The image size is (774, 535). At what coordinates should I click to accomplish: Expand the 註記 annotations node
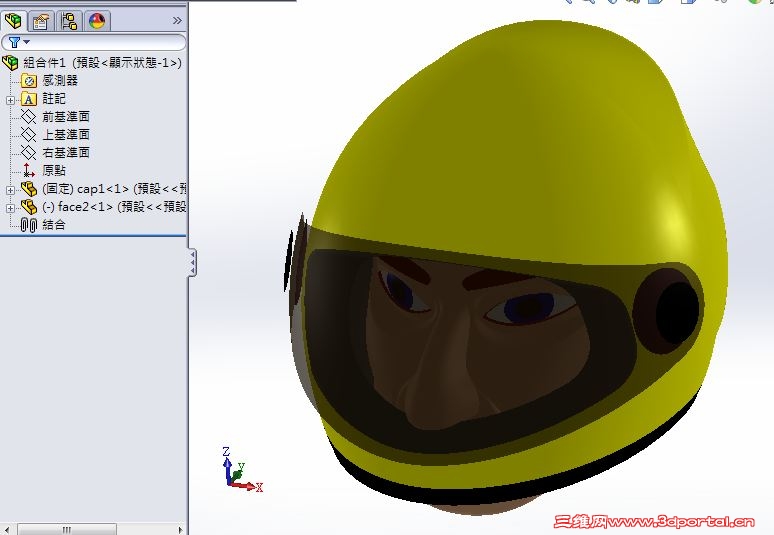tap(10, 100)
